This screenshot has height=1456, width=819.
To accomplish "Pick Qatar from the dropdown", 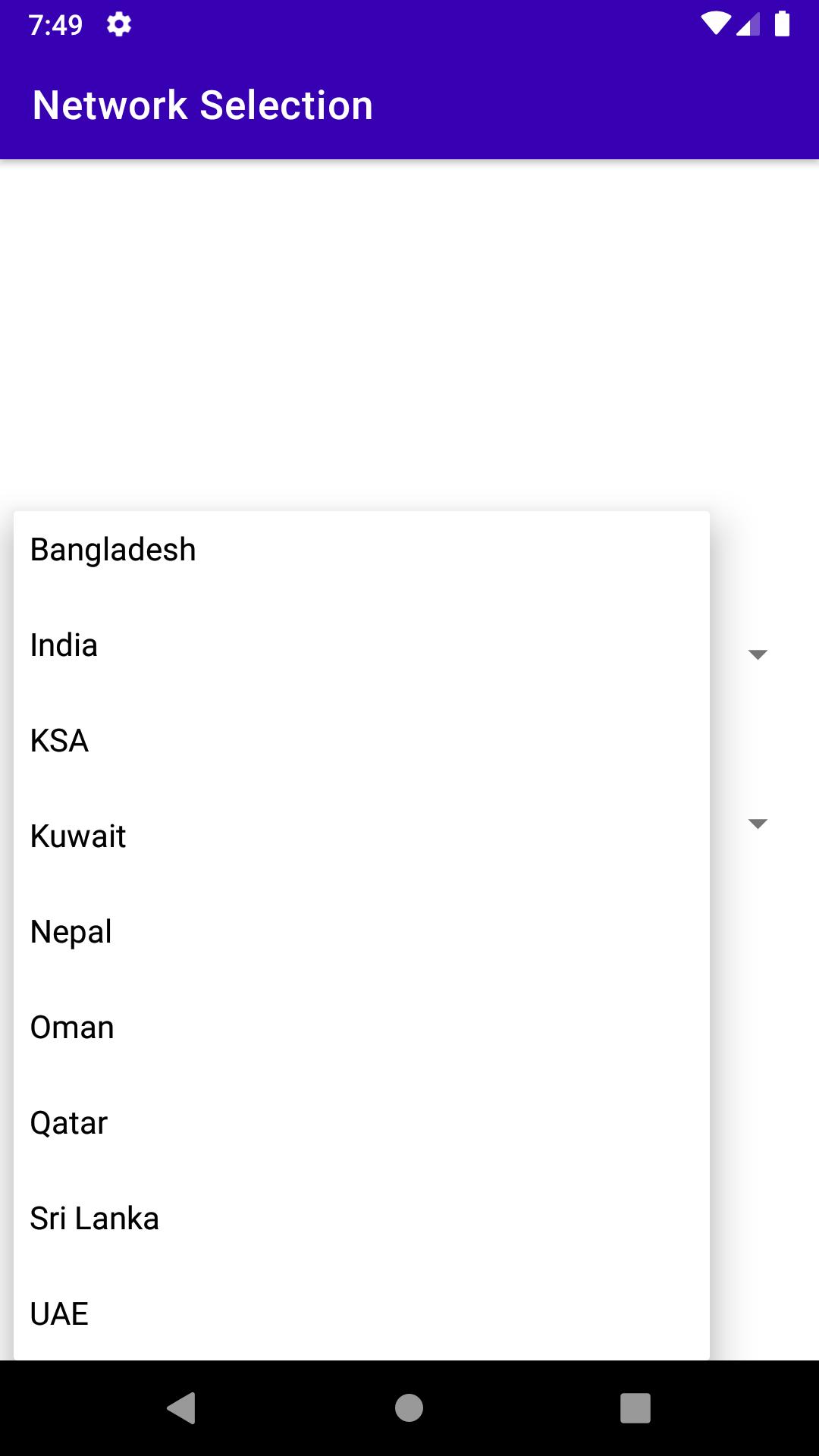I will point(362,1123).
